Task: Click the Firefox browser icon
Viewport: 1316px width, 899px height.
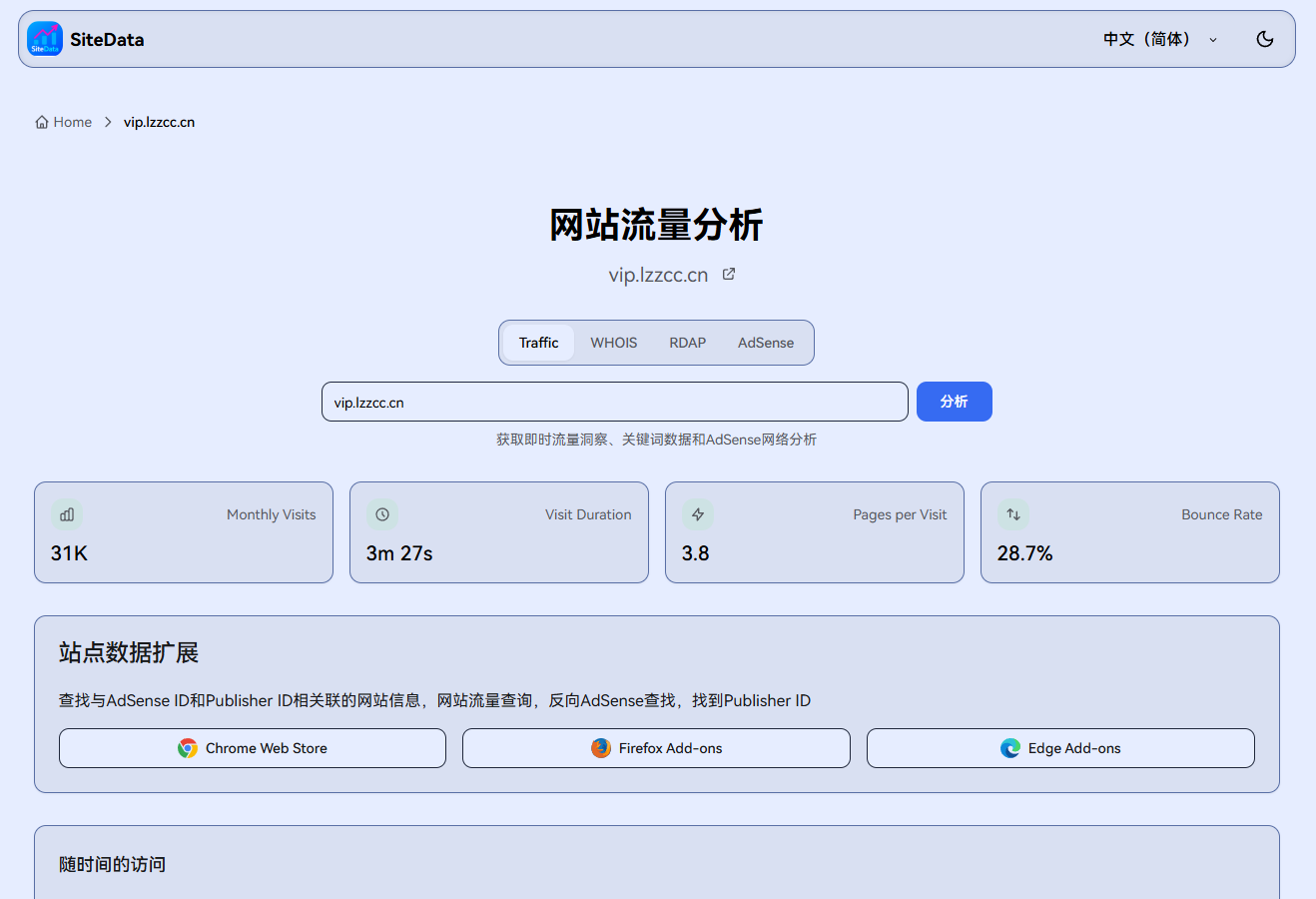Action: coord(601,748)
